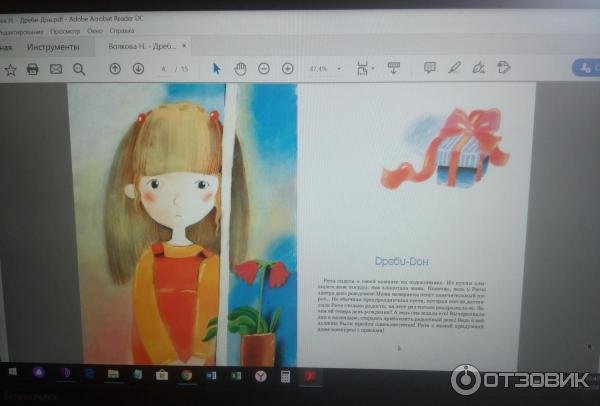600x406 pixels.
Task: Select the arrow selection tool
Action: coord(217,69)
